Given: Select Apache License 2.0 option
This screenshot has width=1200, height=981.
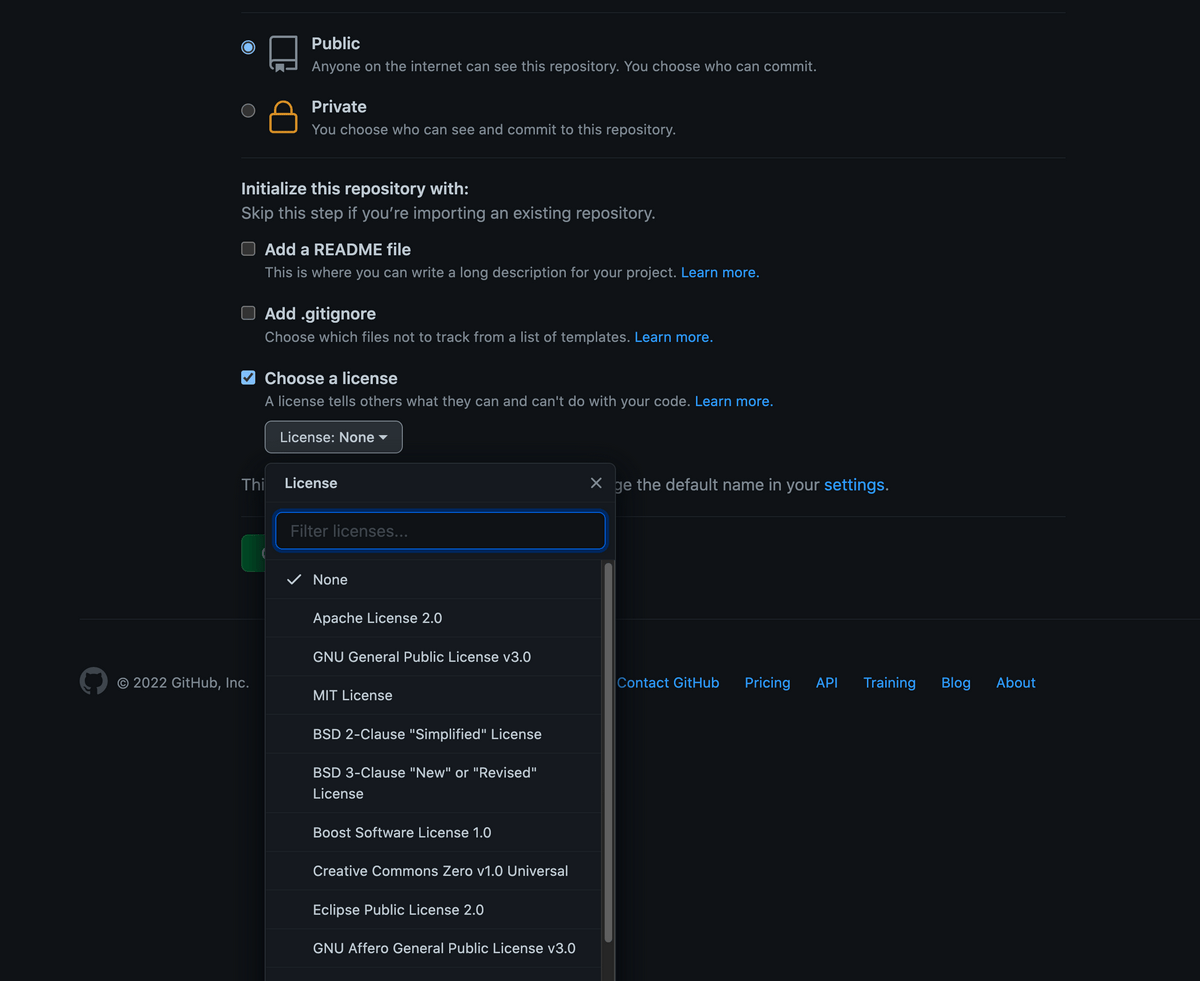Looking at the screenshot, I should (377, 618).
